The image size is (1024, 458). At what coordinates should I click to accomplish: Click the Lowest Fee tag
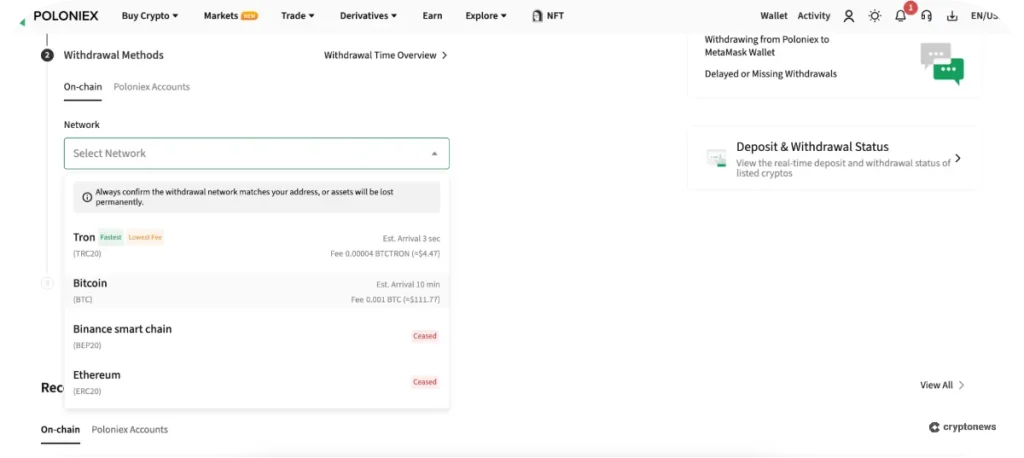point(145,237)
